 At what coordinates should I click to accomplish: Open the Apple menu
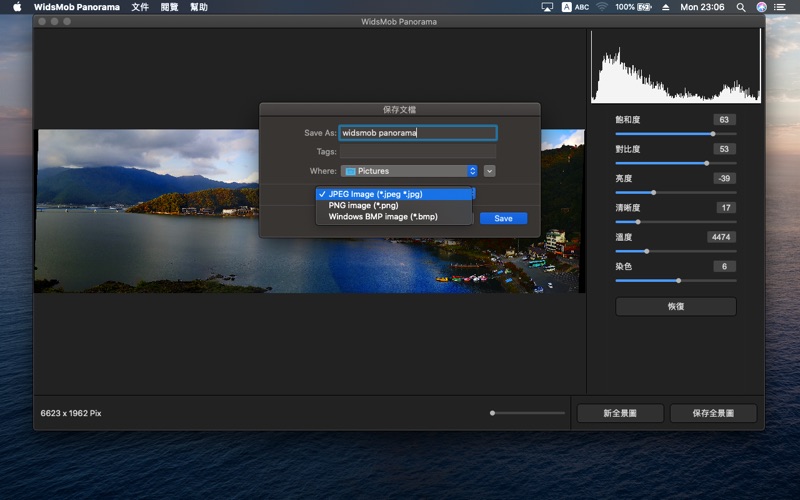(17, 7)
